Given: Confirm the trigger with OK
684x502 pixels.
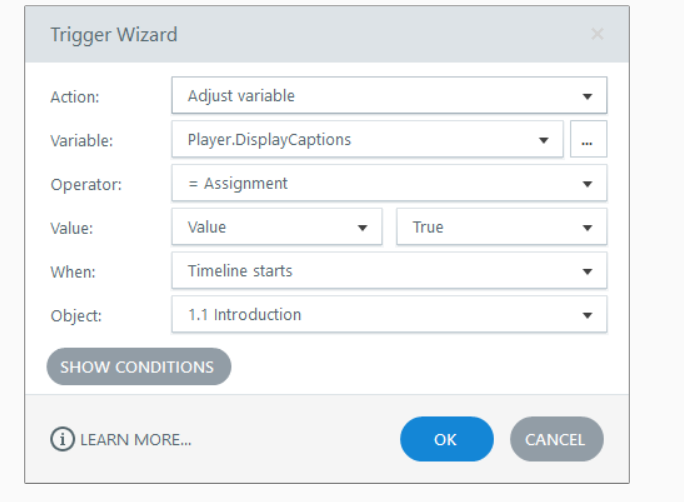Looking at the screenshot, I should 446,439.
